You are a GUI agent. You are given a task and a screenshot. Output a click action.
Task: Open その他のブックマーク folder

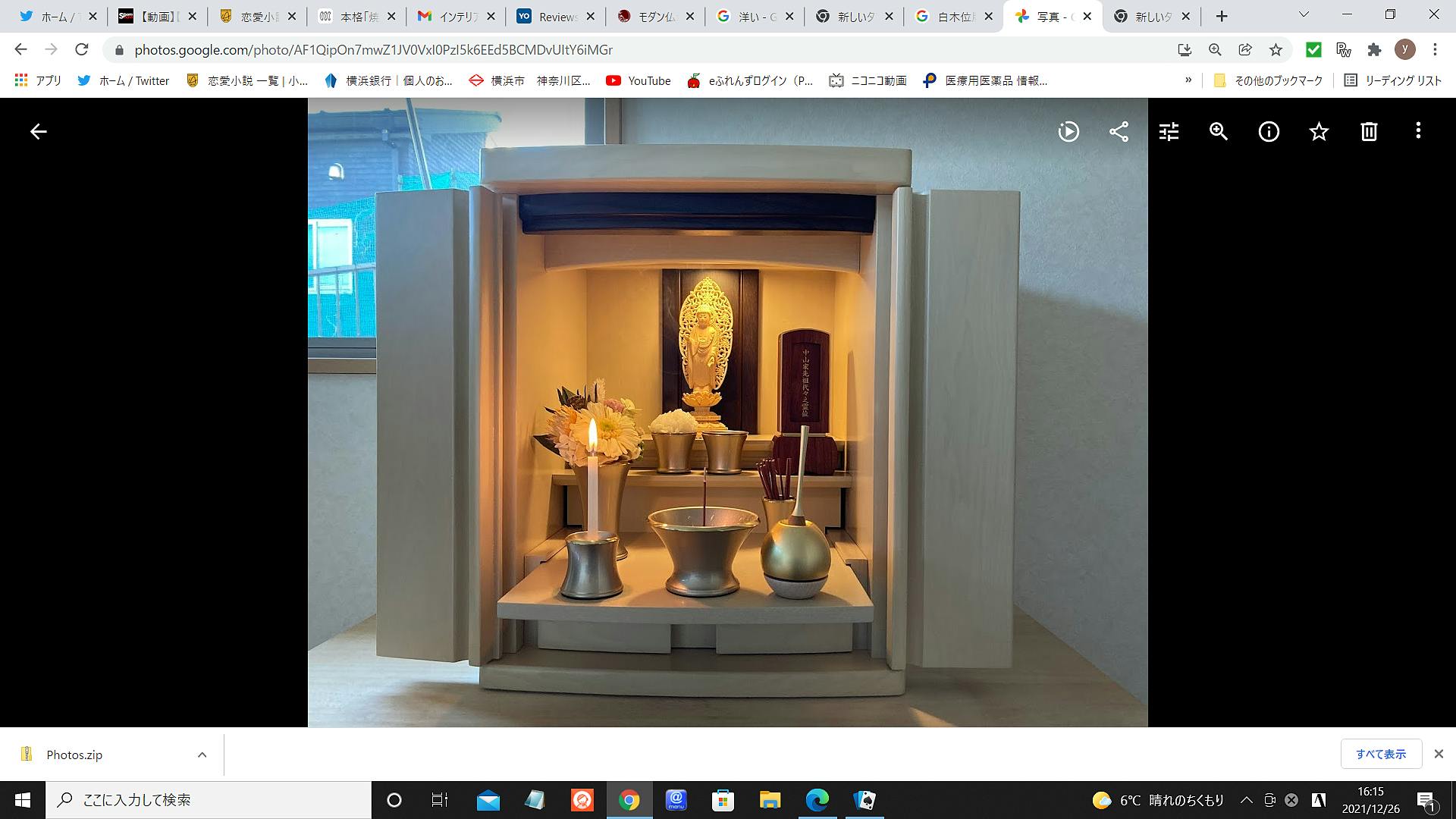(1268, 80)
